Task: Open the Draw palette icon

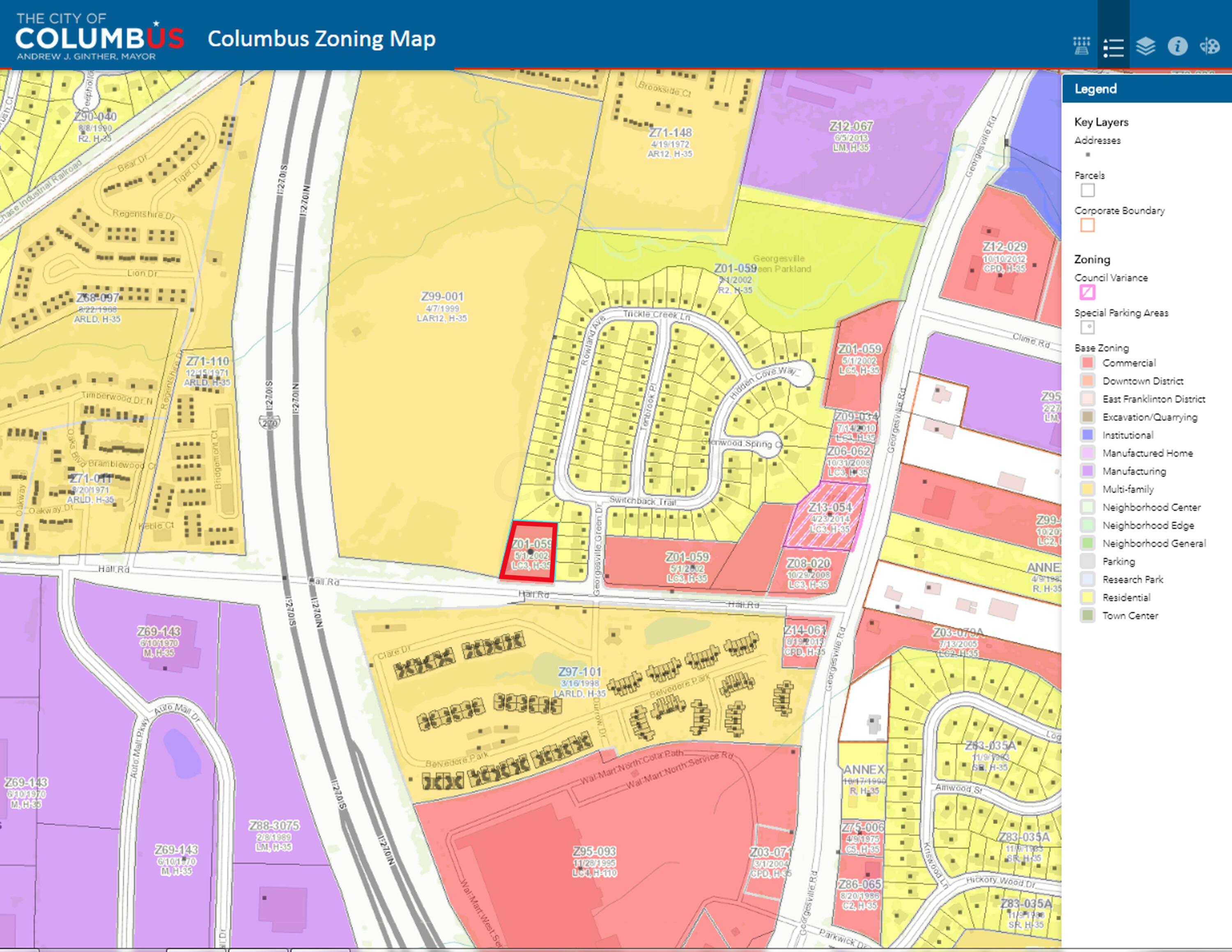Action: 1209,46
